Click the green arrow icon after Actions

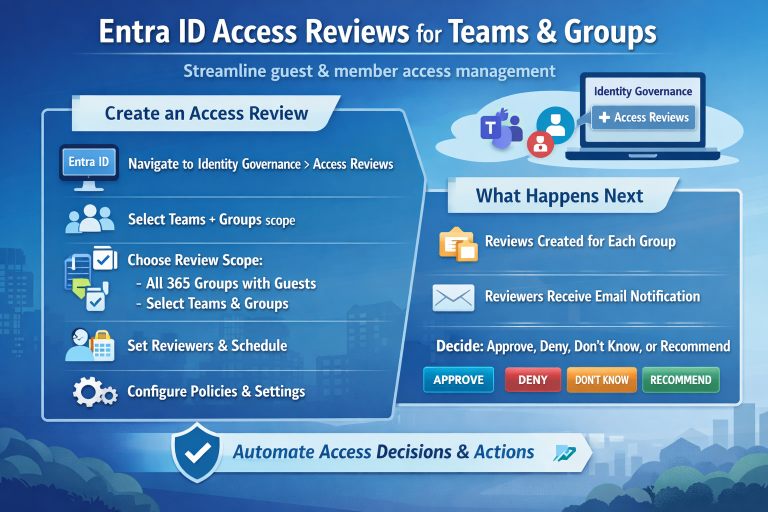(x=564, y=453)
